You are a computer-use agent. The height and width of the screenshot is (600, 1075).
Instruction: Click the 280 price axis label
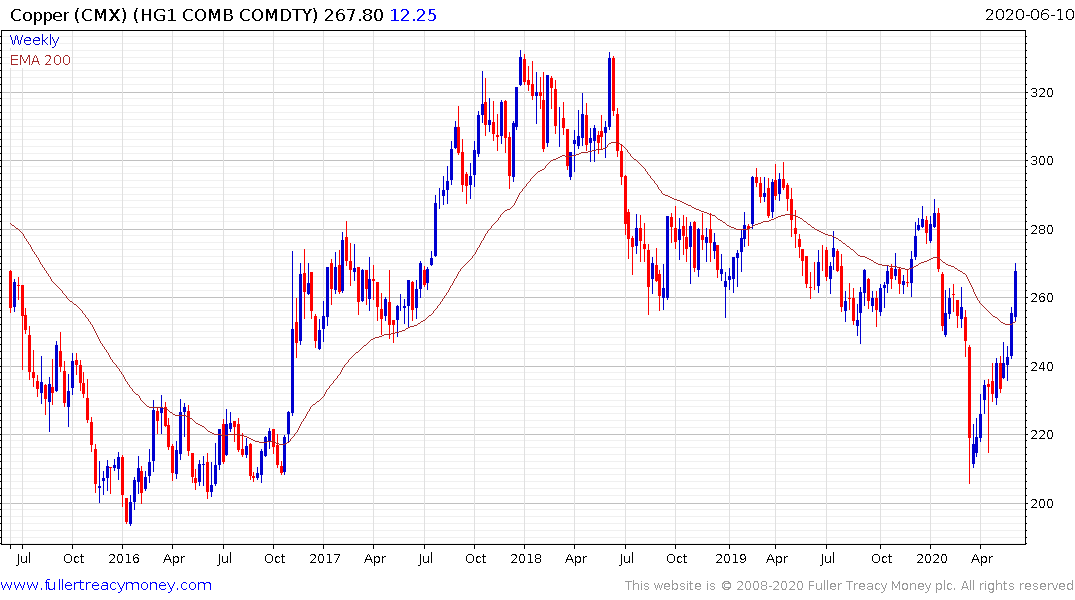coord(1042,230)
